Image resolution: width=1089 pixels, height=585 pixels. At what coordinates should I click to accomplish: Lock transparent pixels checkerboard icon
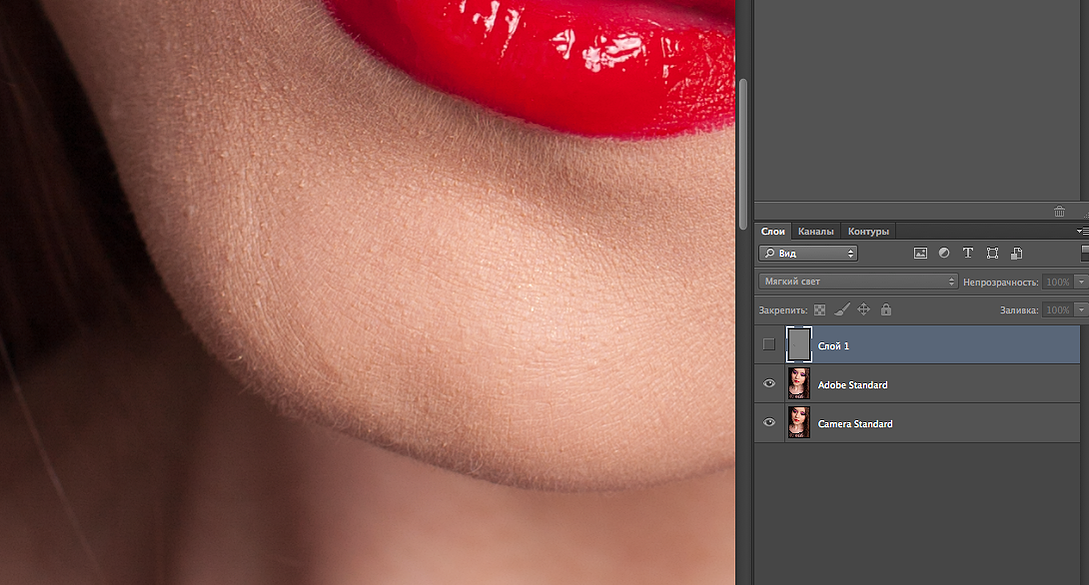pyautogui.click(x=820, y=310)
